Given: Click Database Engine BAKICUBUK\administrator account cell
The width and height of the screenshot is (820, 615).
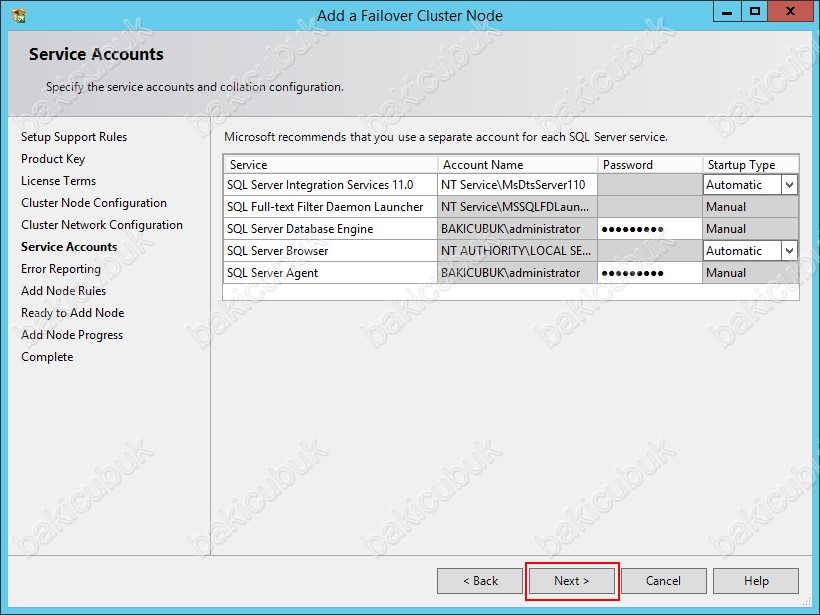Looking at the screenshot, I should tap(517, 229).
